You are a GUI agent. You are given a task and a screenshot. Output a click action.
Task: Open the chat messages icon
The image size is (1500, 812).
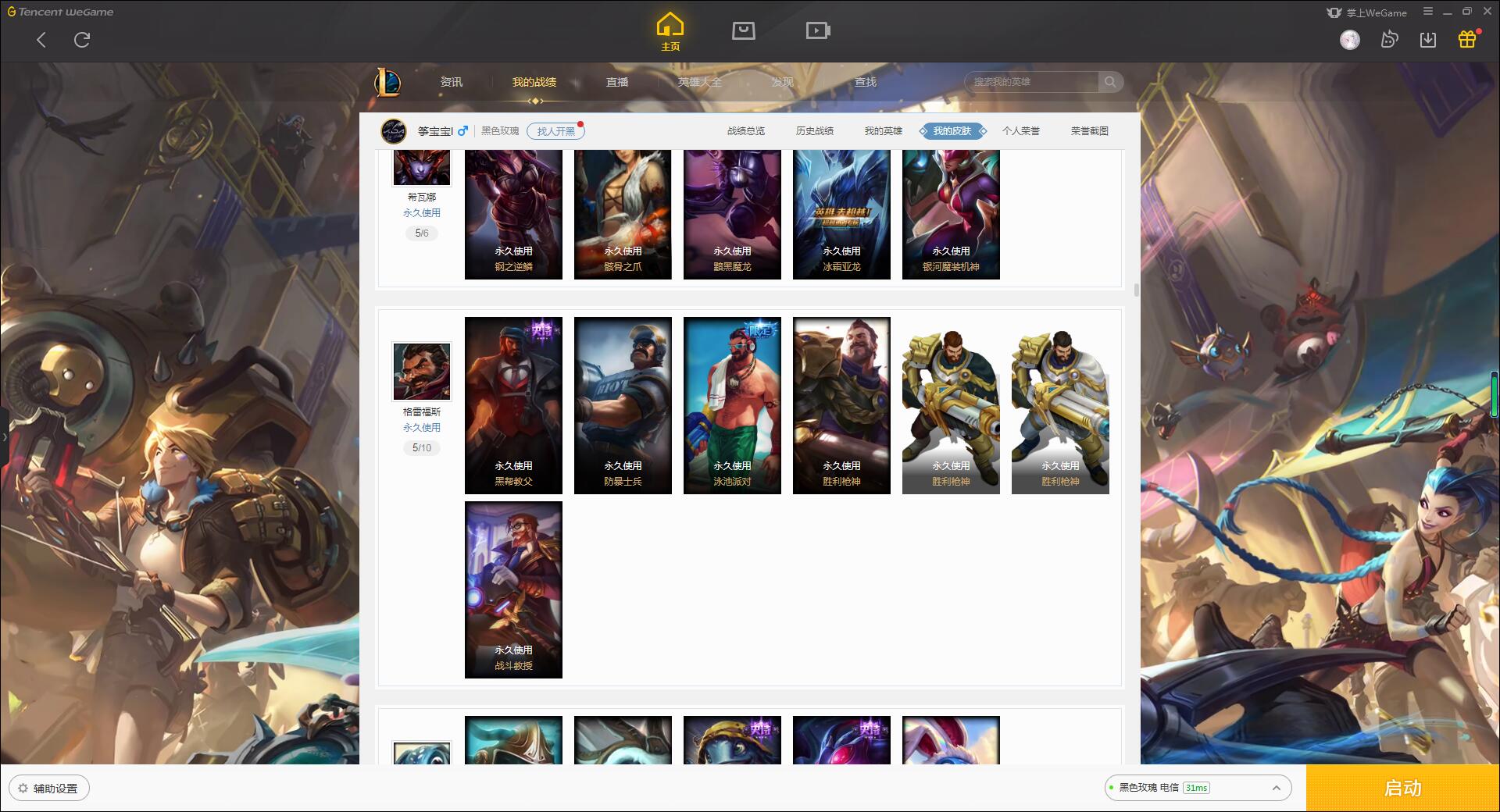coord(1389,40)
